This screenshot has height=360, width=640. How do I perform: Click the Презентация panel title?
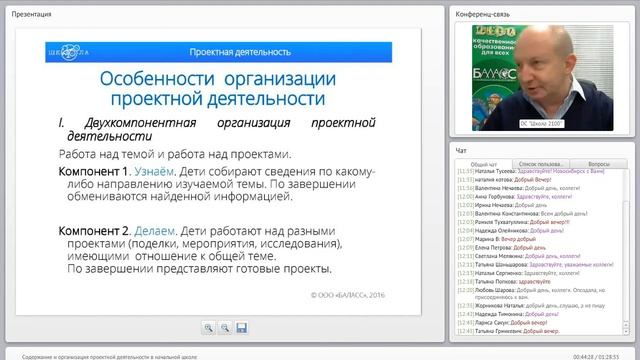(31, 14)
